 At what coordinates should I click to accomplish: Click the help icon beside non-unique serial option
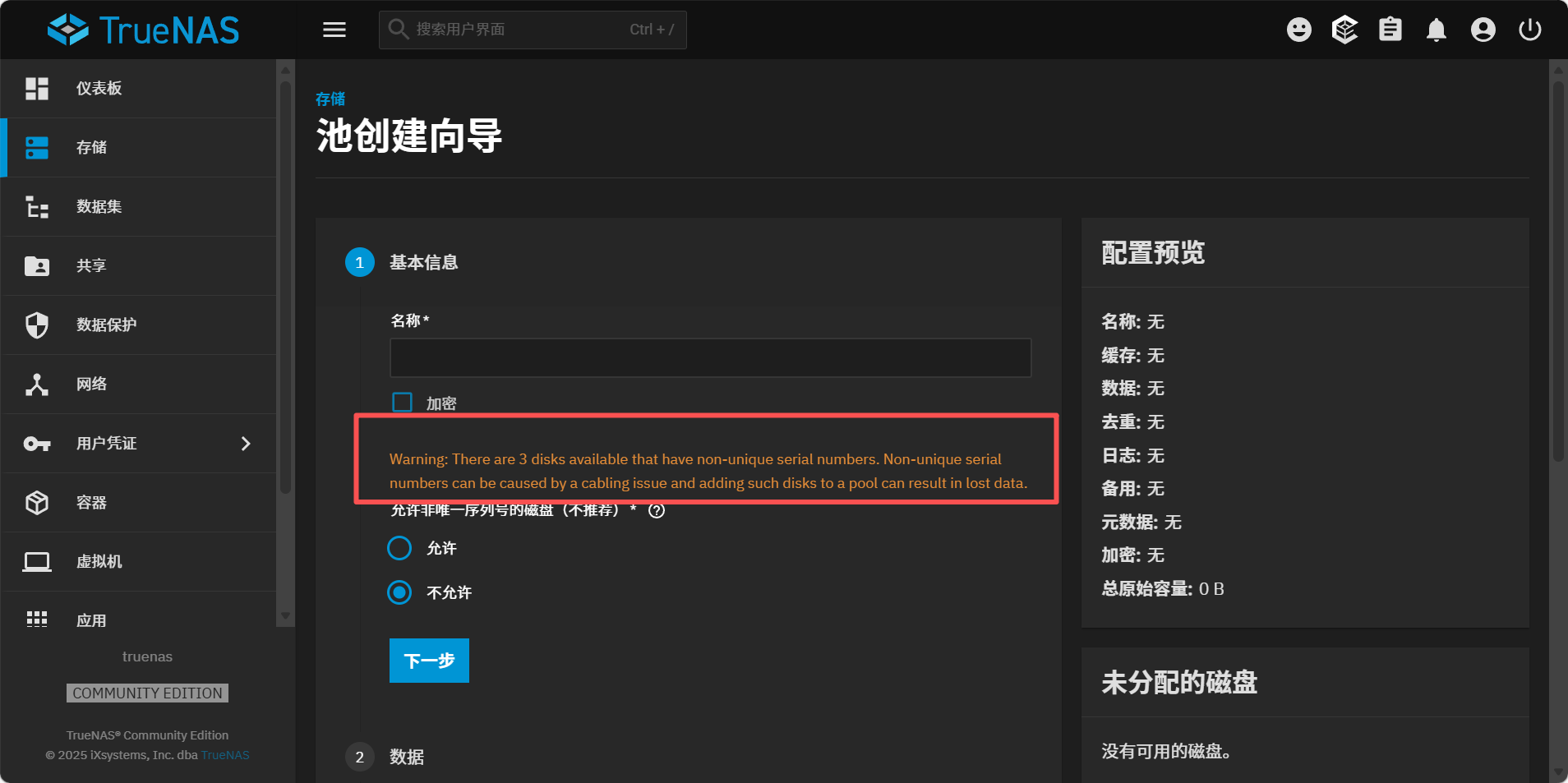point(657,511)
